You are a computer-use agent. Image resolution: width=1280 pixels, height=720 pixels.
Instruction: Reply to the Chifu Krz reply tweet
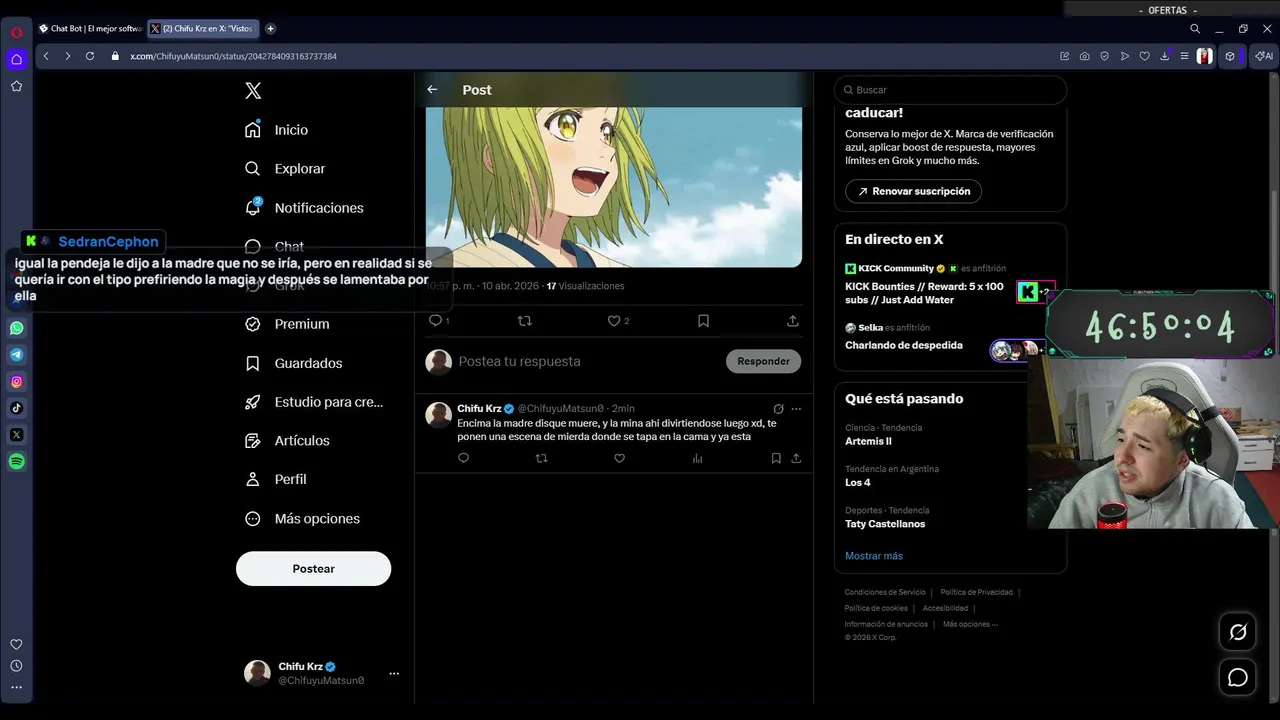pos(463,458)
